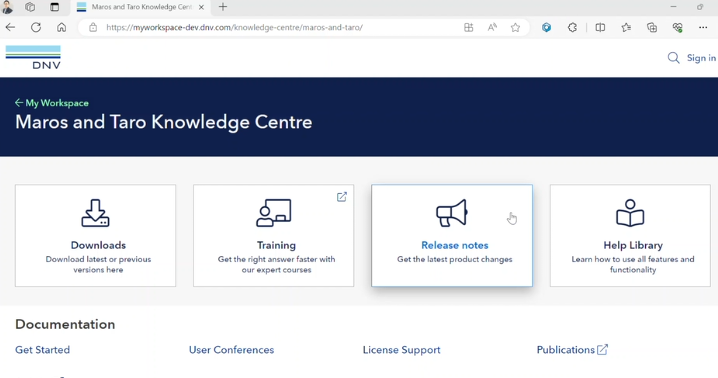Go back with browser back arrow

(x=11, y=27)
